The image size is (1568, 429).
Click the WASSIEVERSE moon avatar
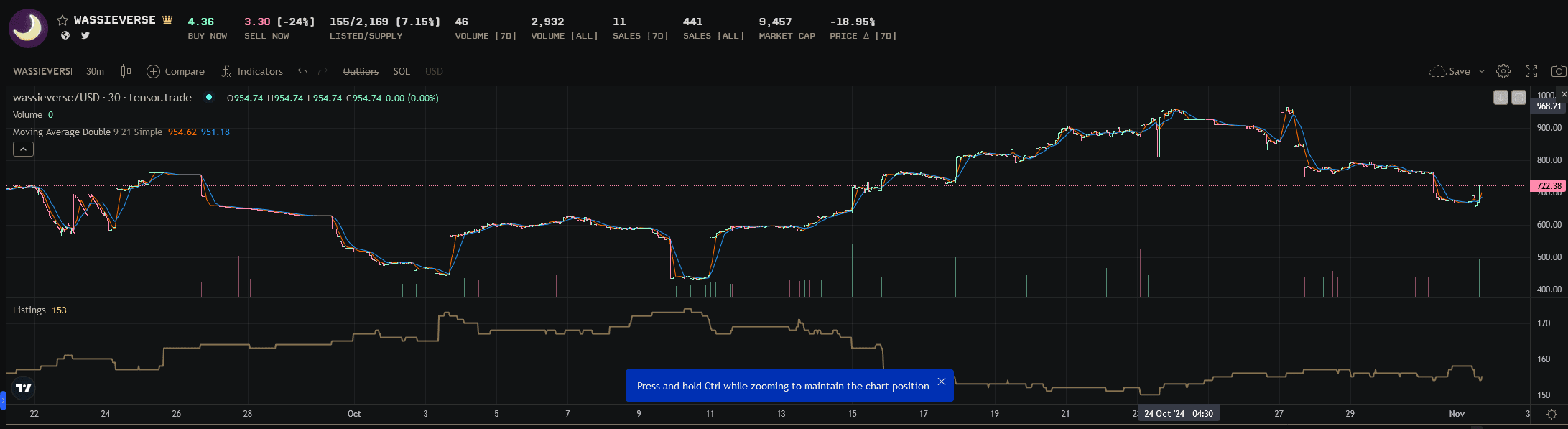[28, 28]
